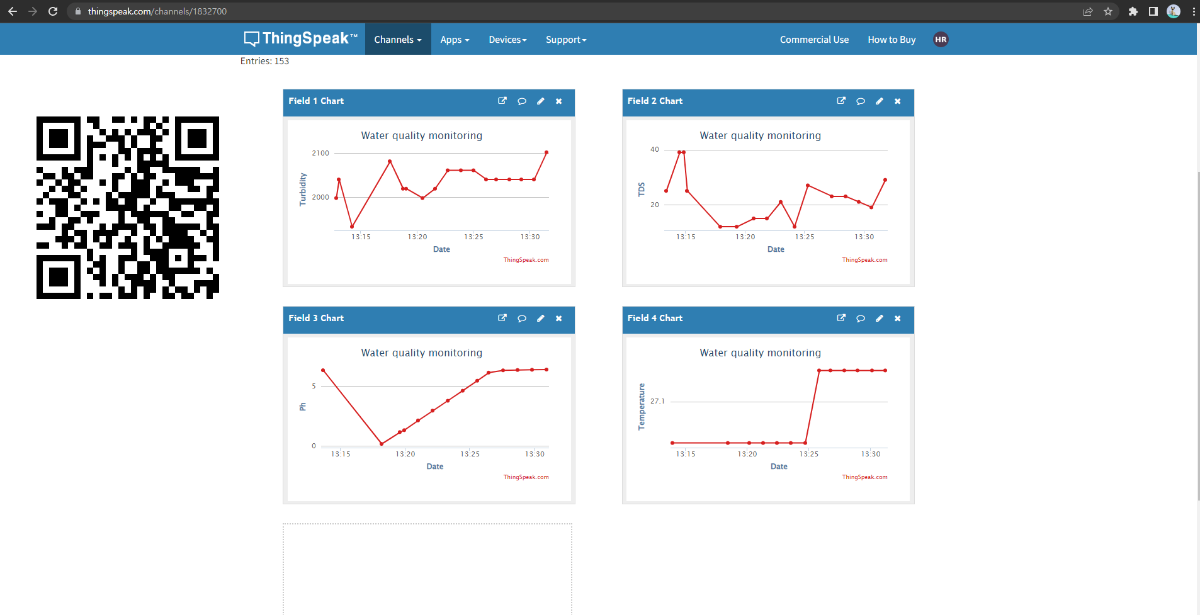Open Field 4 Chart in new window

point(841,318)
